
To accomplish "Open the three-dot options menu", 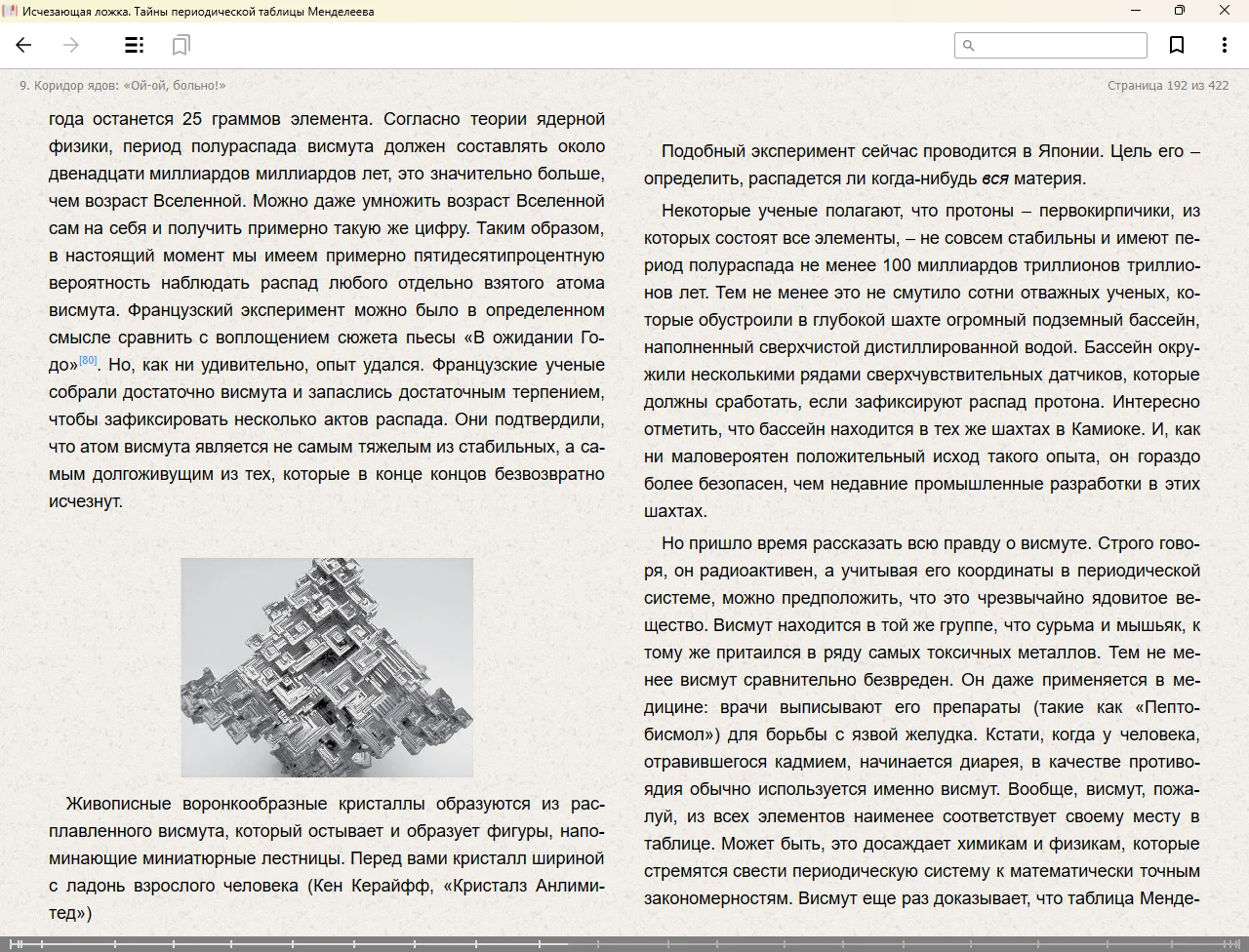I will [x=1224, y=45].
